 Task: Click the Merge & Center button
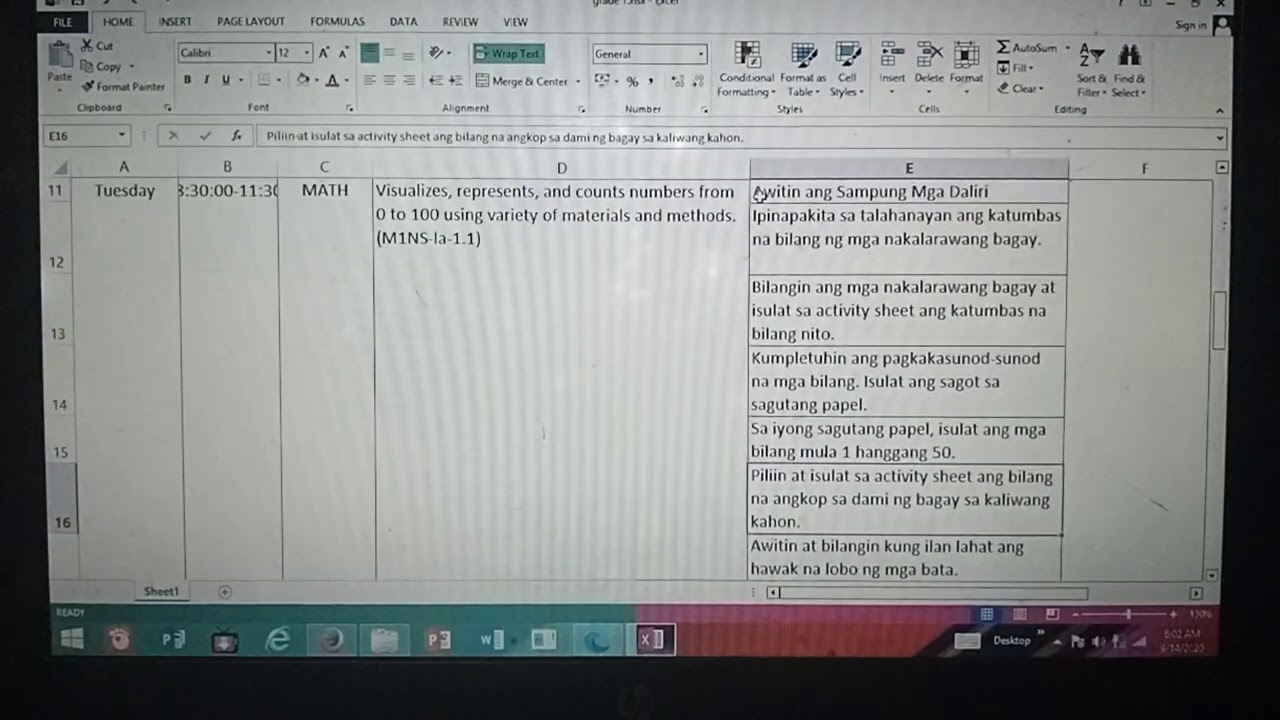click(x=521, y=82)
